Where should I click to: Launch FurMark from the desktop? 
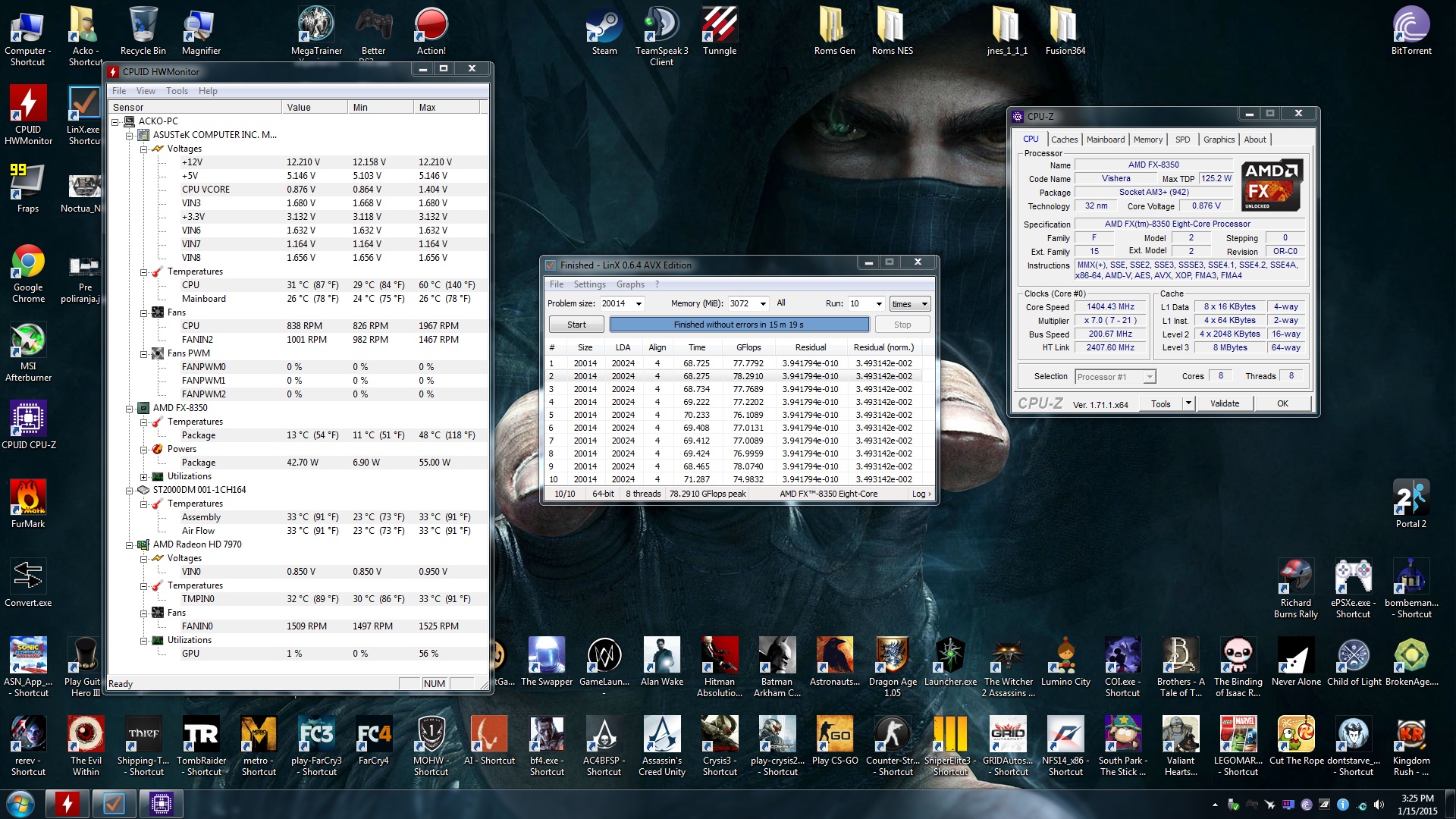pos(28,497)
